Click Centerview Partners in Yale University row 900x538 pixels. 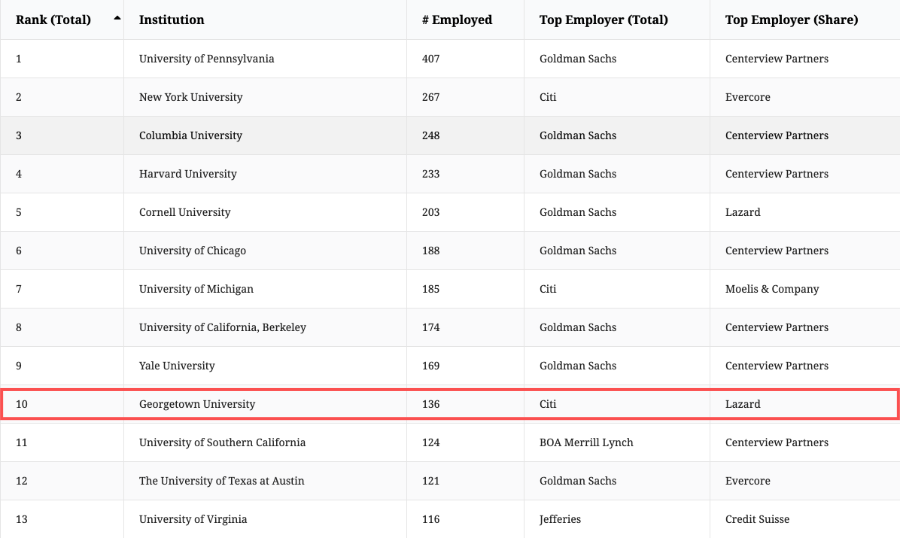[777, 366]
